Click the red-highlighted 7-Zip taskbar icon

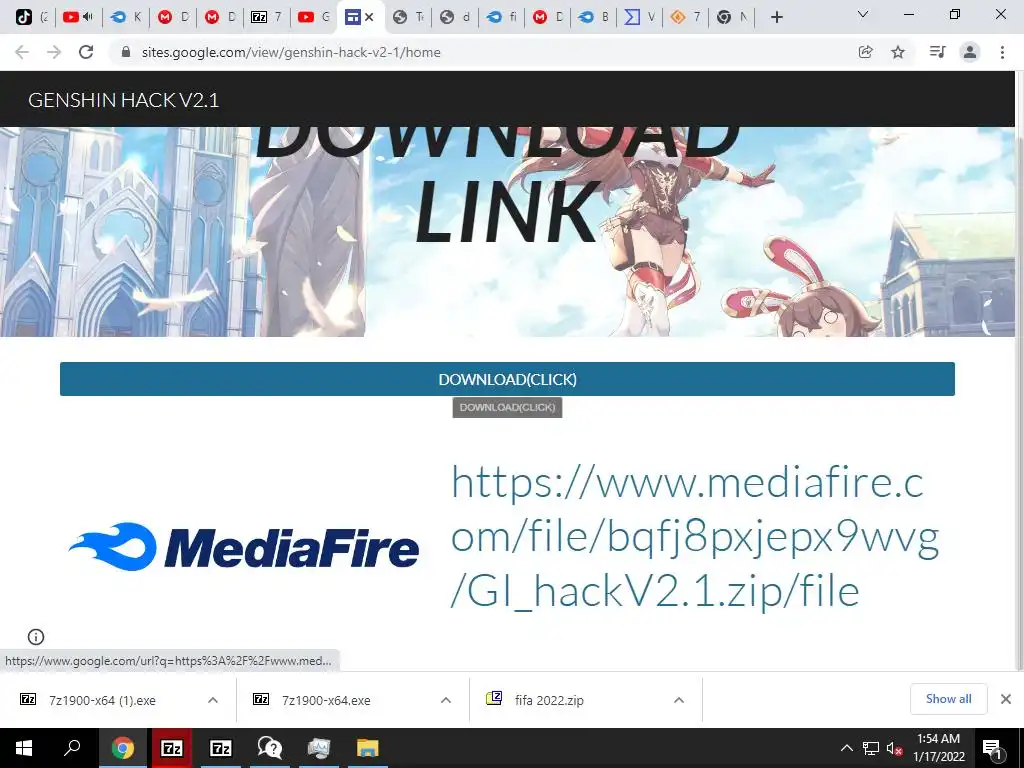pos(172,748)
